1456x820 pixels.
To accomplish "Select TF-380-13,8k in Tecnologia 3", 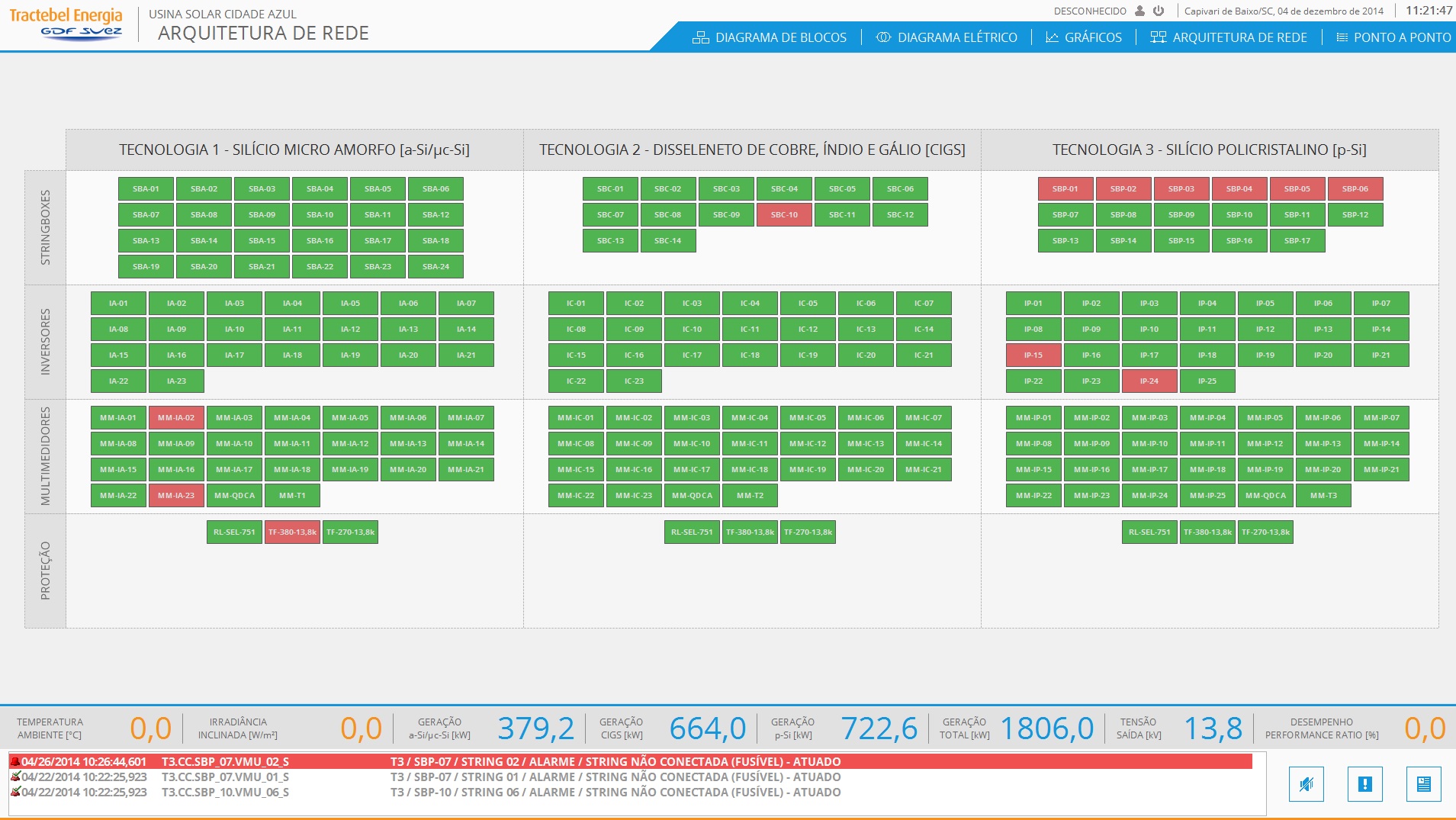I will [x=1207, y=532].
